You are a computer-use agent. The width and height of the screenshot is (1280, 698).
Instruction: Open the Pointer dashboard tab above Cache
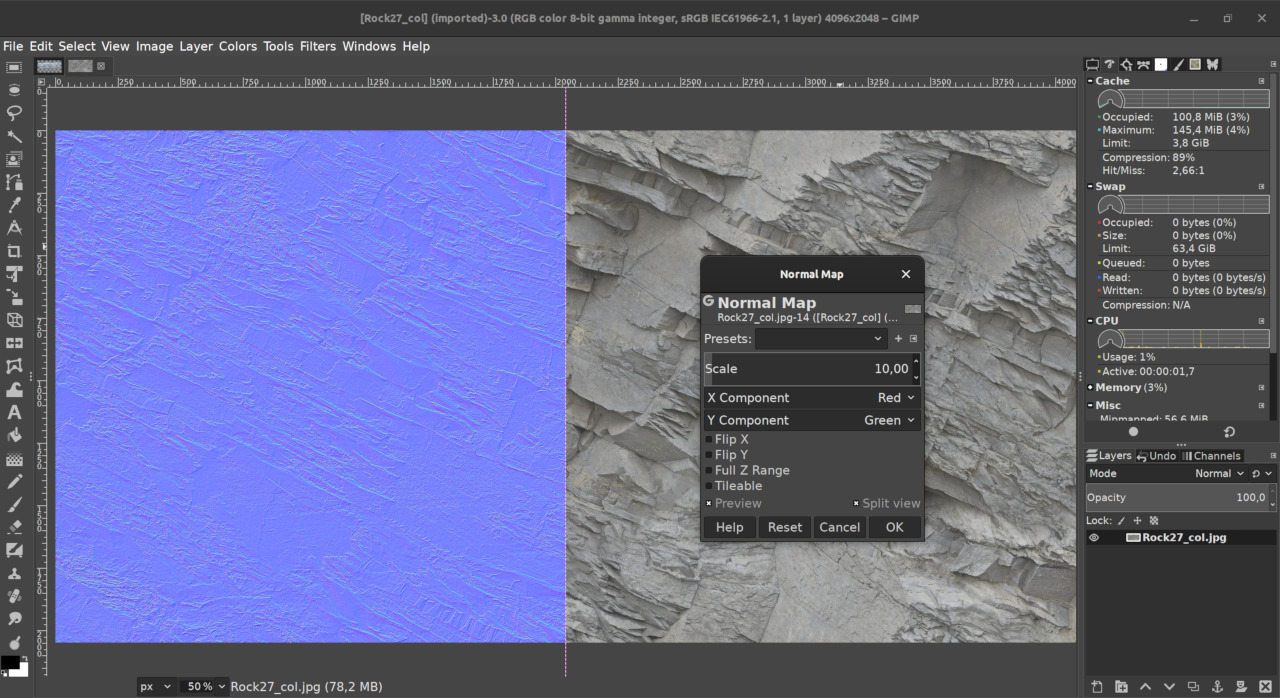[x=1127, y=64]
